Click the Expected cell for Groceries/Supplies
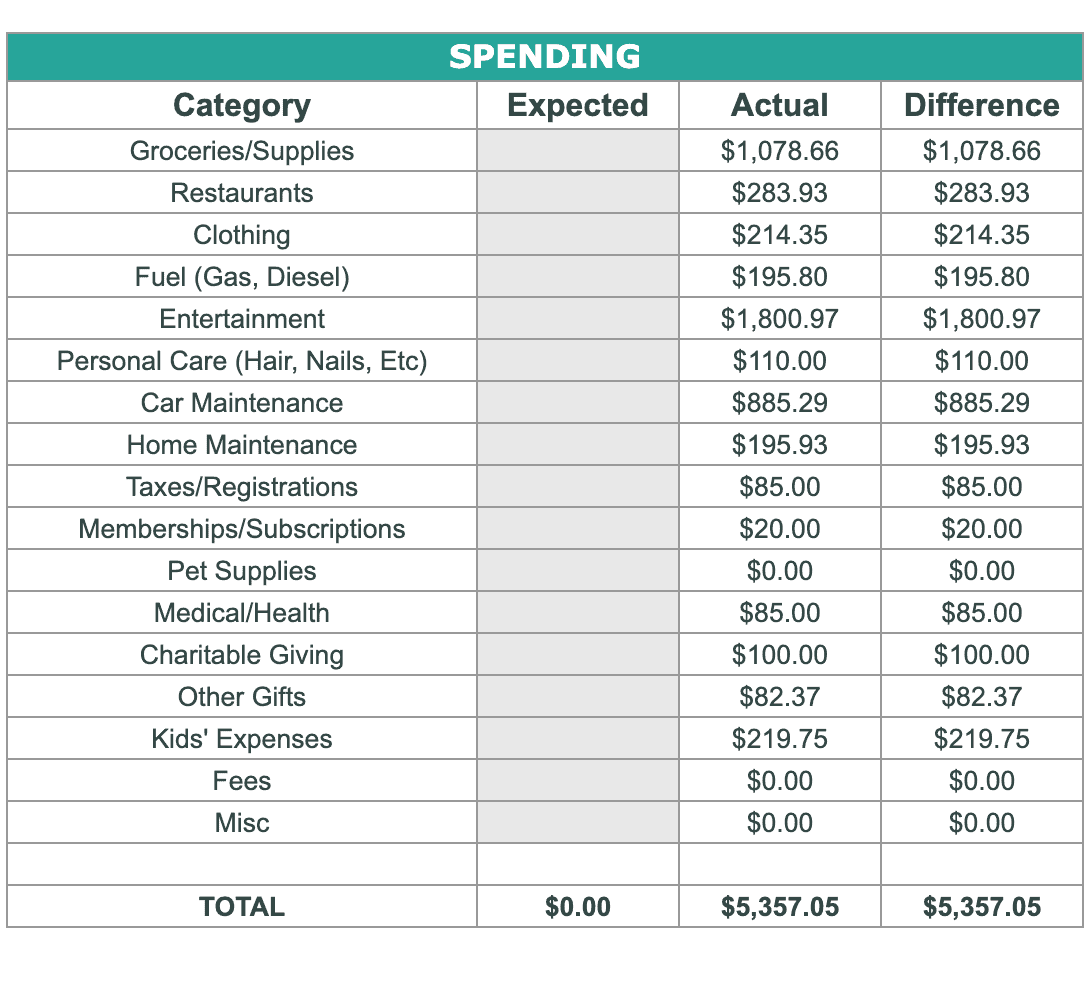The height and width of the screenshot is (988, 1088). pyautogui.click(x=577, y=151)
